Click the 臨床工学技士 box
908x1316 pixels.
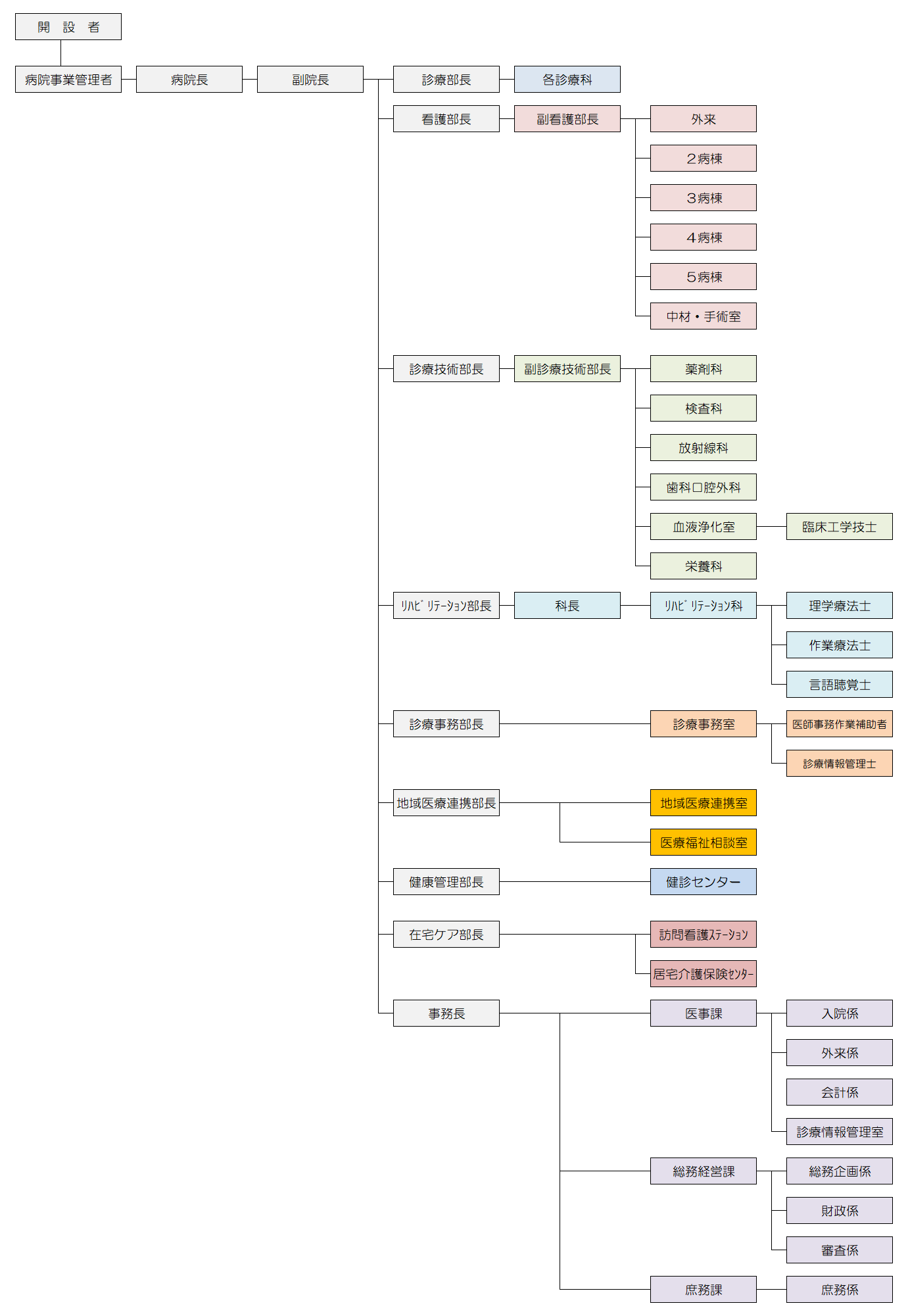[839, 527]
